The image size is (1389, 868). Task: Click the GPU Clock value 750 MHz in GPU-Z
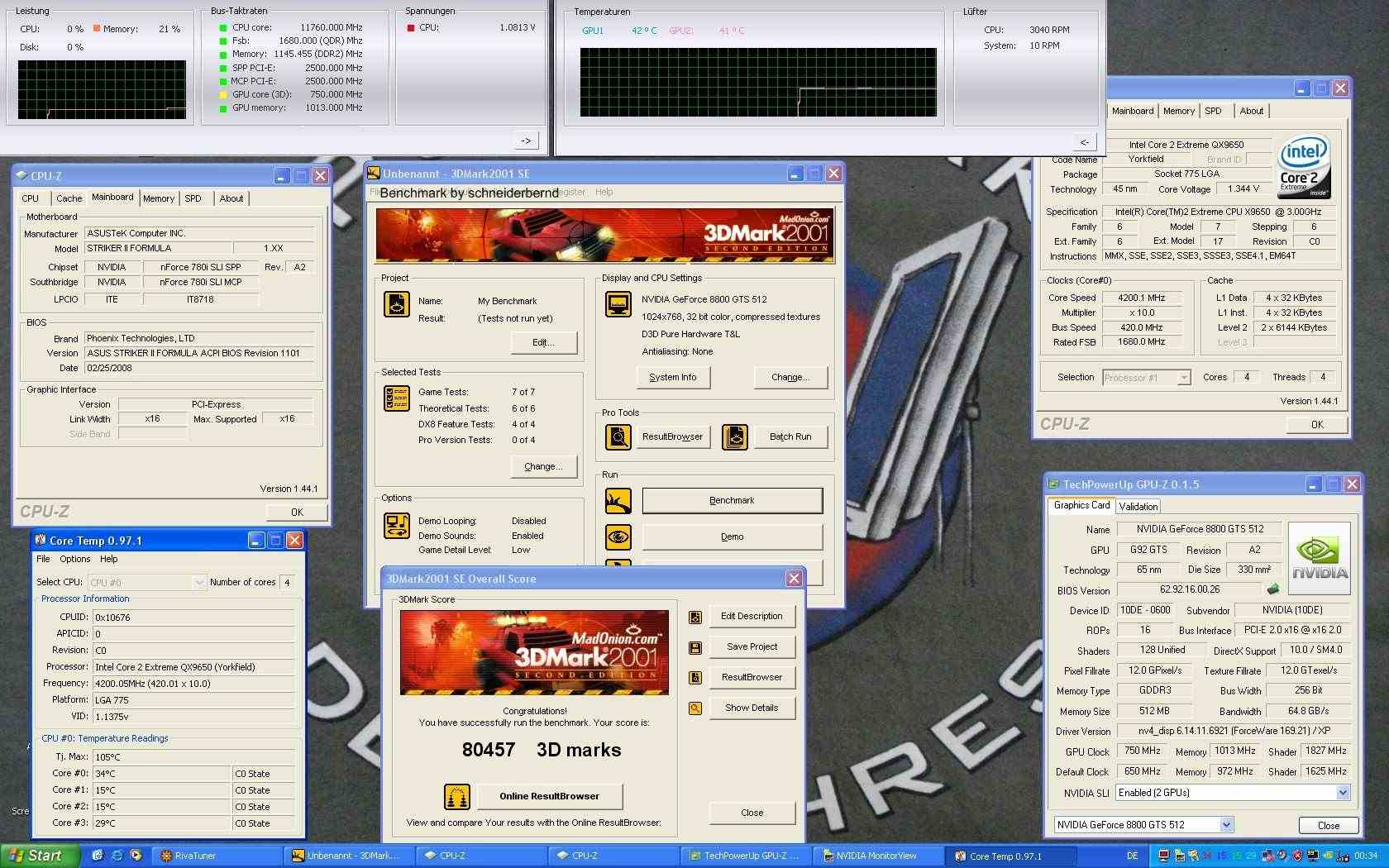point(1143,751)
